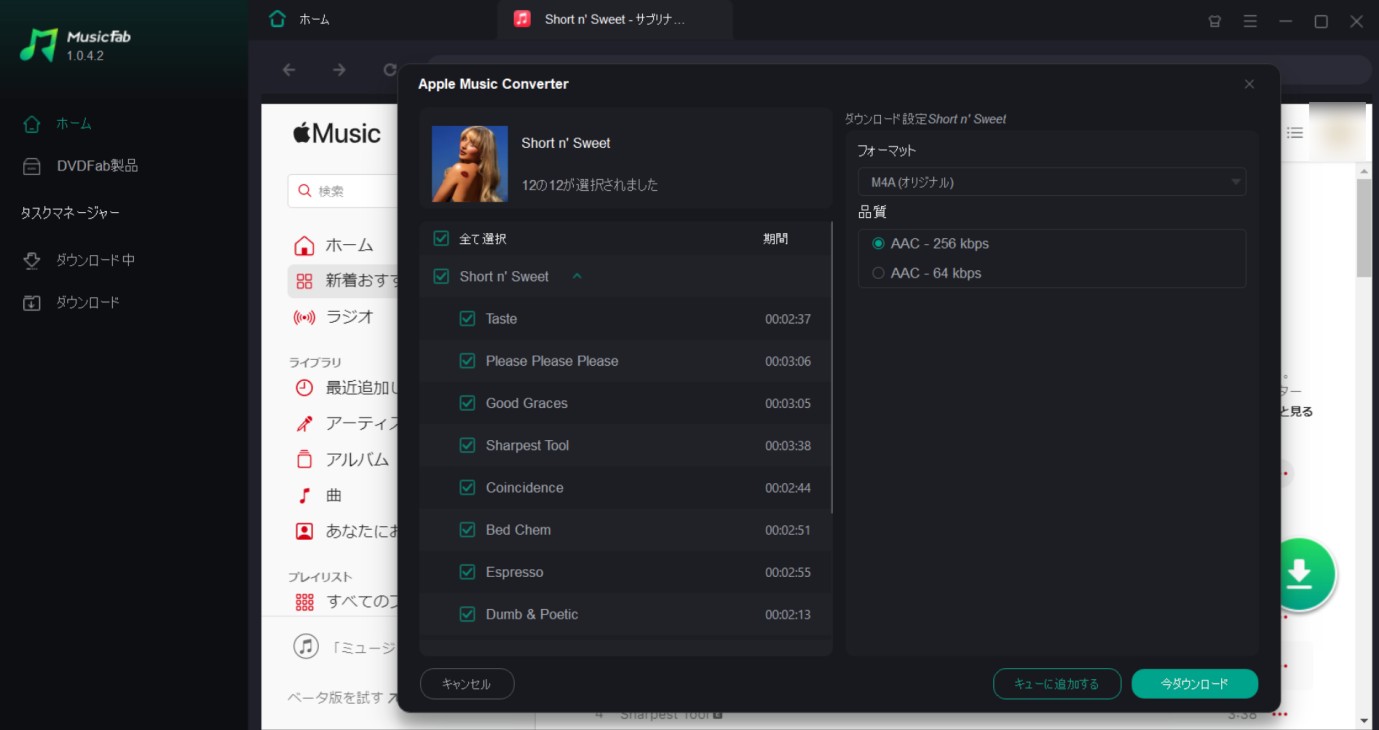Click the Apple Music logo
This screenshot has width=1379, height=730.
337,133
